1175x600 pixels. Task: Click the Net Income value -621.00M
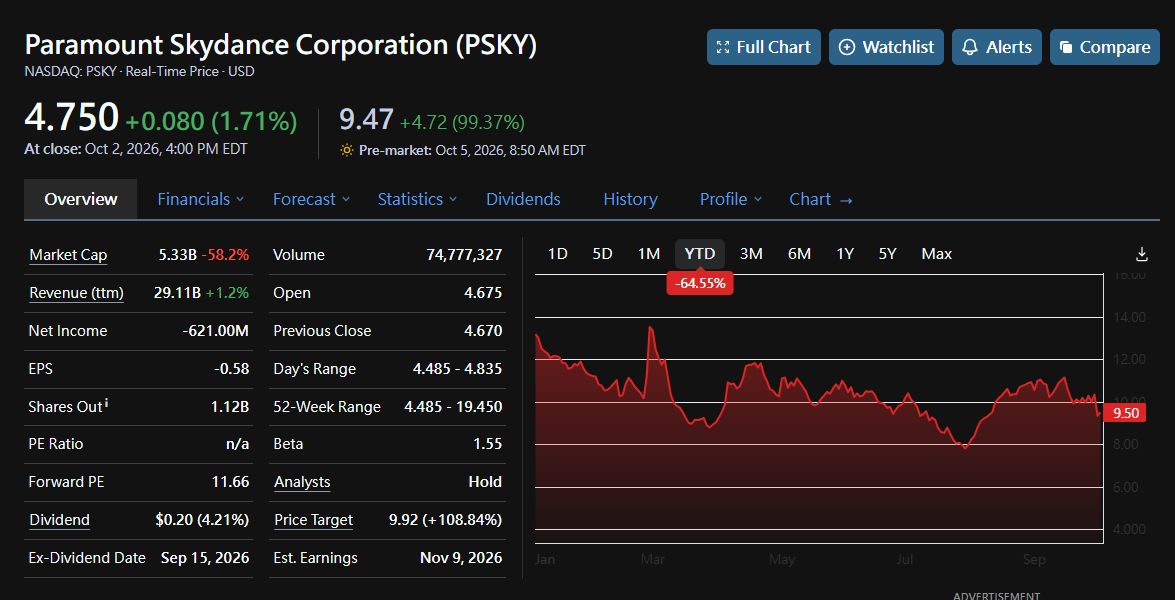[x=215, y=331]
